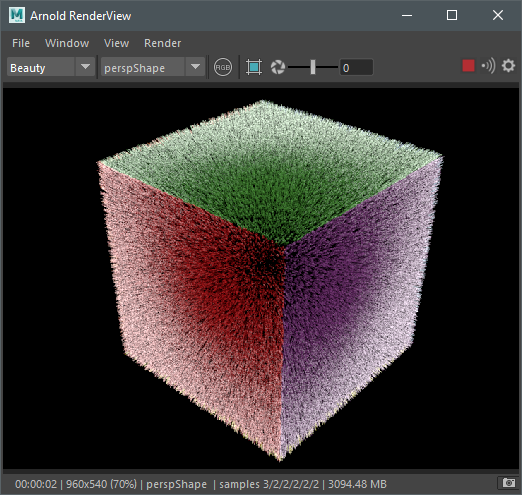Minimize the Arnold RenderView window

407,15
